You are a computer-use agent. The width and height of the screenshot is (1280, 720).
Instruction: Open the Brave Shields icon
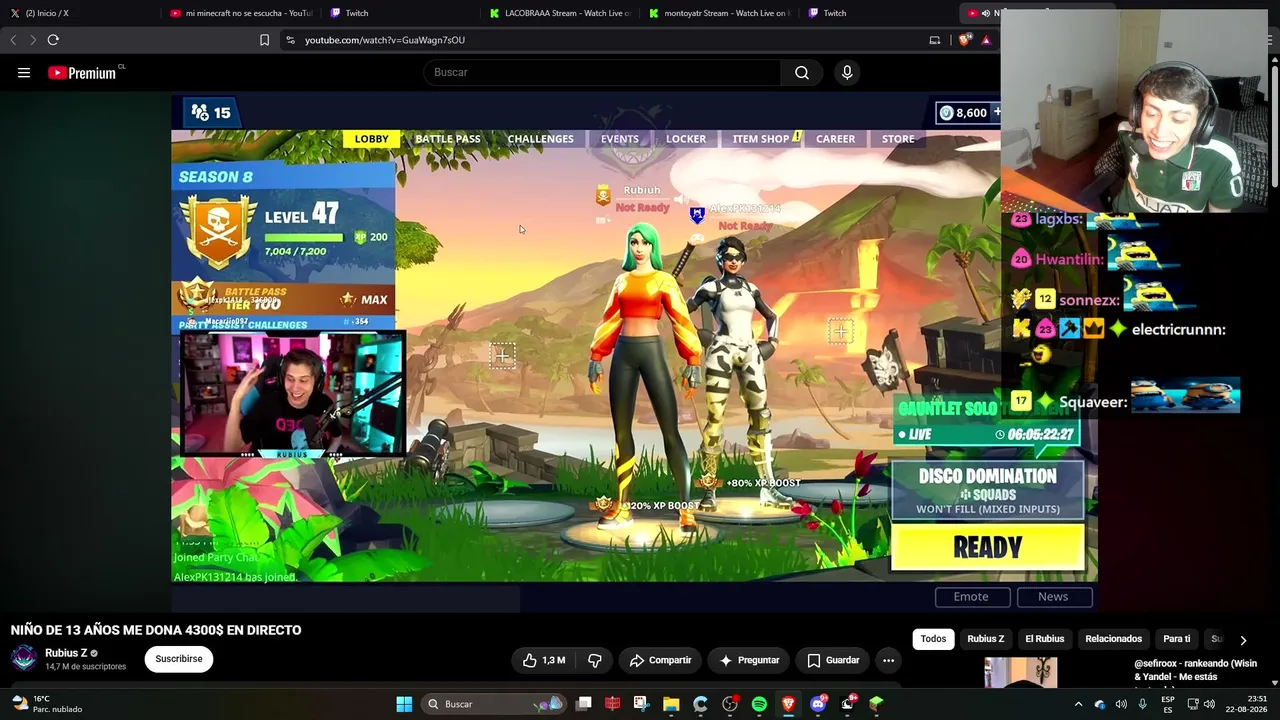point(964,40)
